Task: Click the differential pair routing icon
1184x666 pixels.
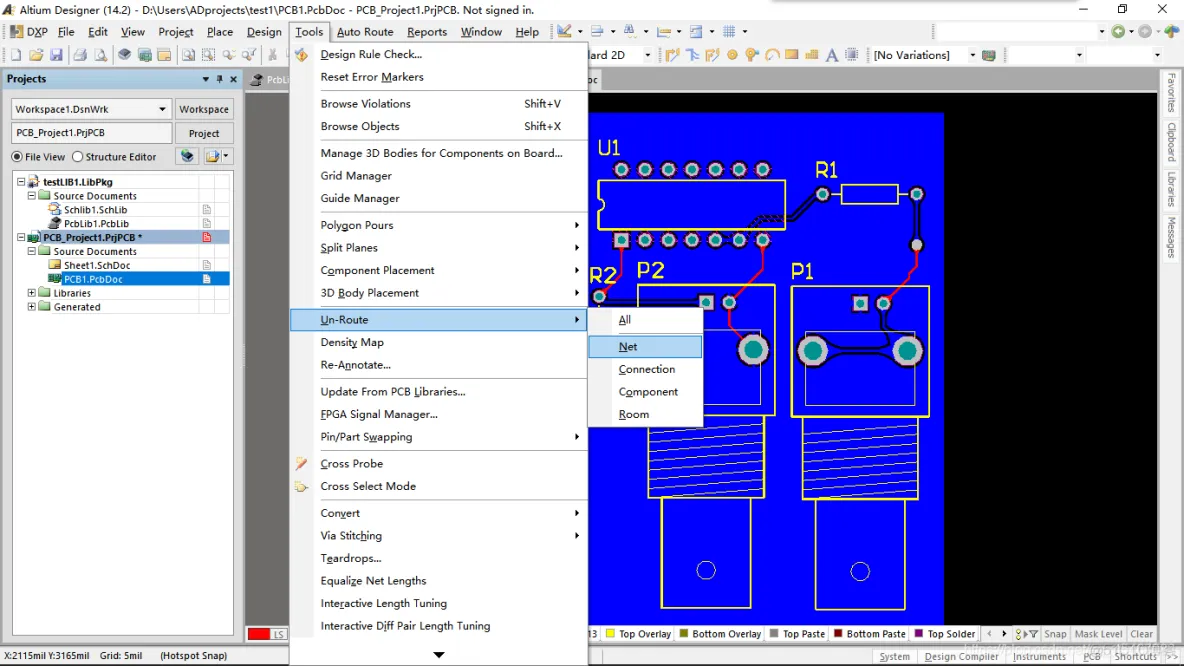Action: pyautogui.click(x=712, y=55)
